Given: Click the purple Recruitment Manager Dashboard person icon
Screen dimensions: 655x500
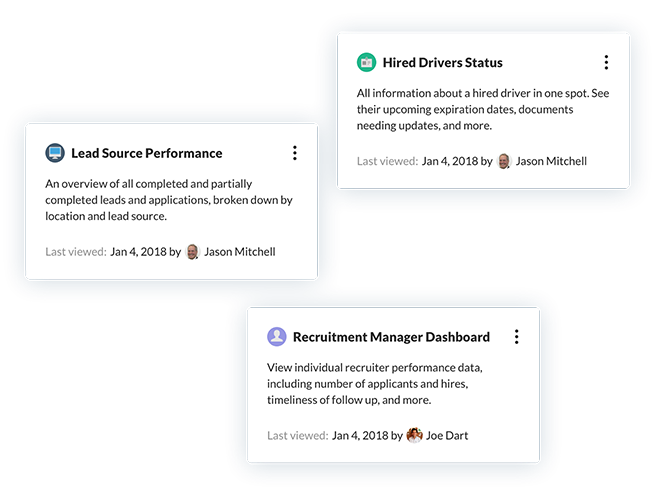Looking at the screenshot, I should (x=277, y=337).
